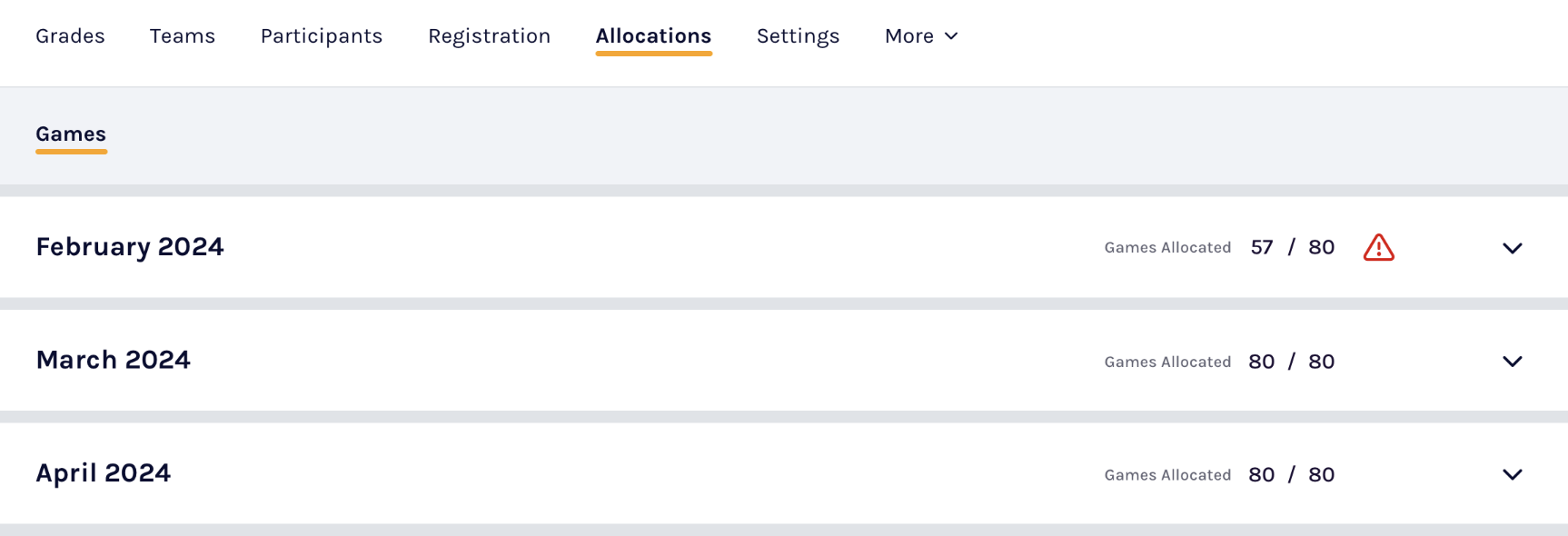Click April's Games Allocated label
Viewport: 1568px width, 536px height.
point(1167,475)
